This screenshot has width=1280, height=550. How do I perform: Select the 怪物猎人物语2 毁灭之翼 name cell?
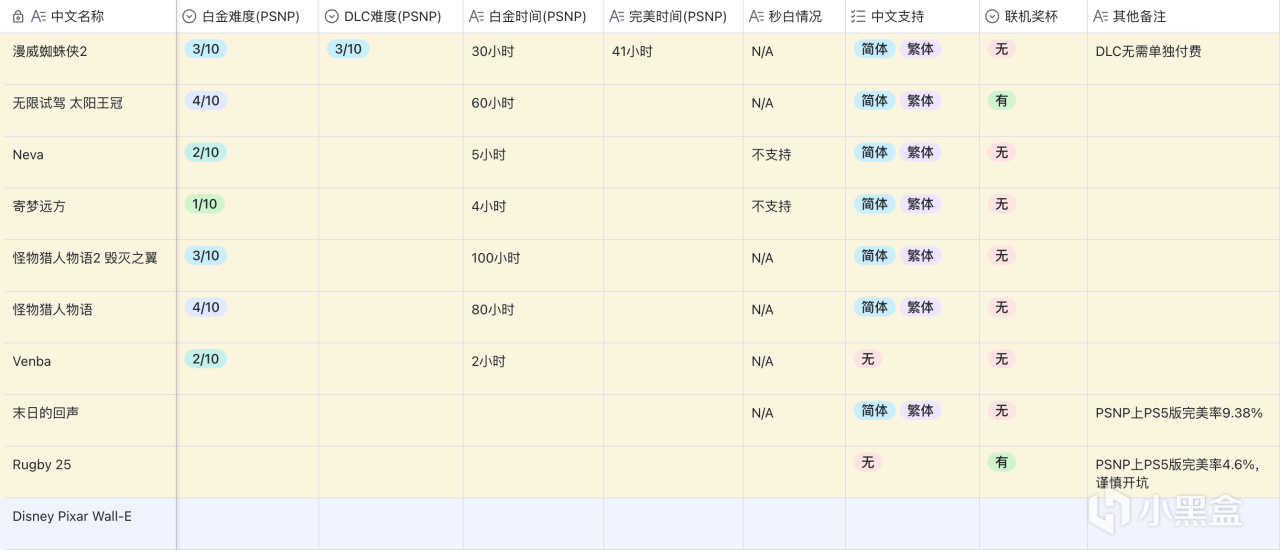pos(88,266)
